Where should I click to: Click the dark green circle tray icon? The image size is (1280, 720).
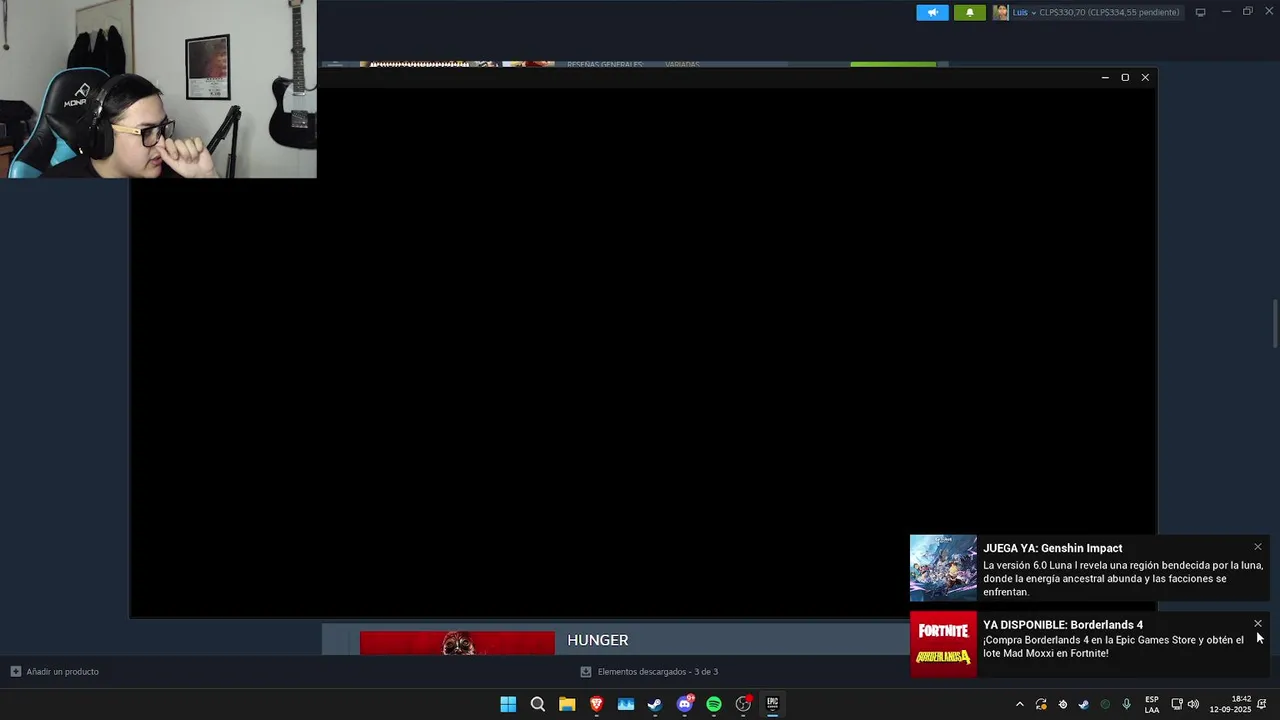(x=1105, y=704)
